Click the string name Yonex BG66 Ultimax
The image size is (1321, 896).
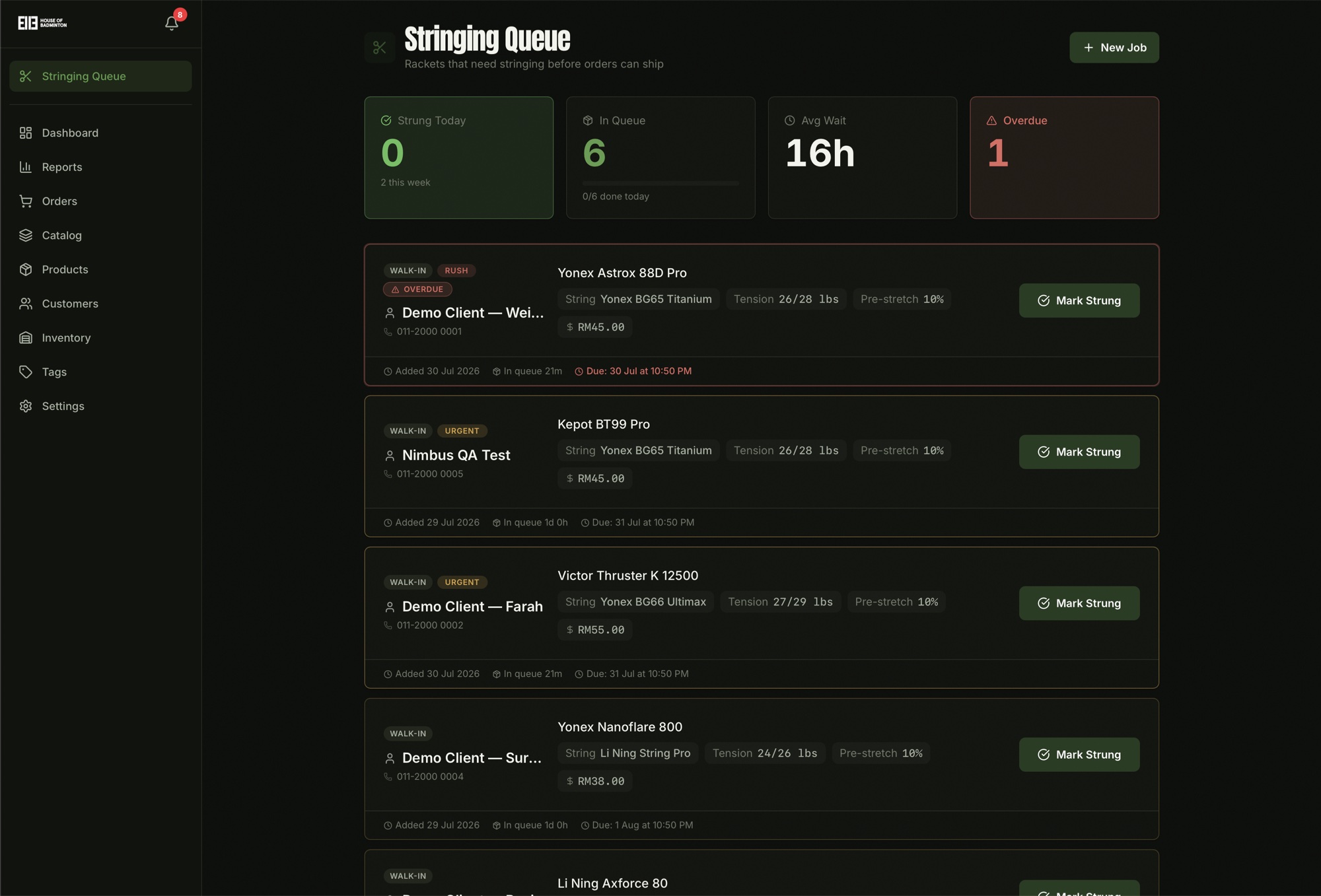pyautogui.click(x=653, y=602)
